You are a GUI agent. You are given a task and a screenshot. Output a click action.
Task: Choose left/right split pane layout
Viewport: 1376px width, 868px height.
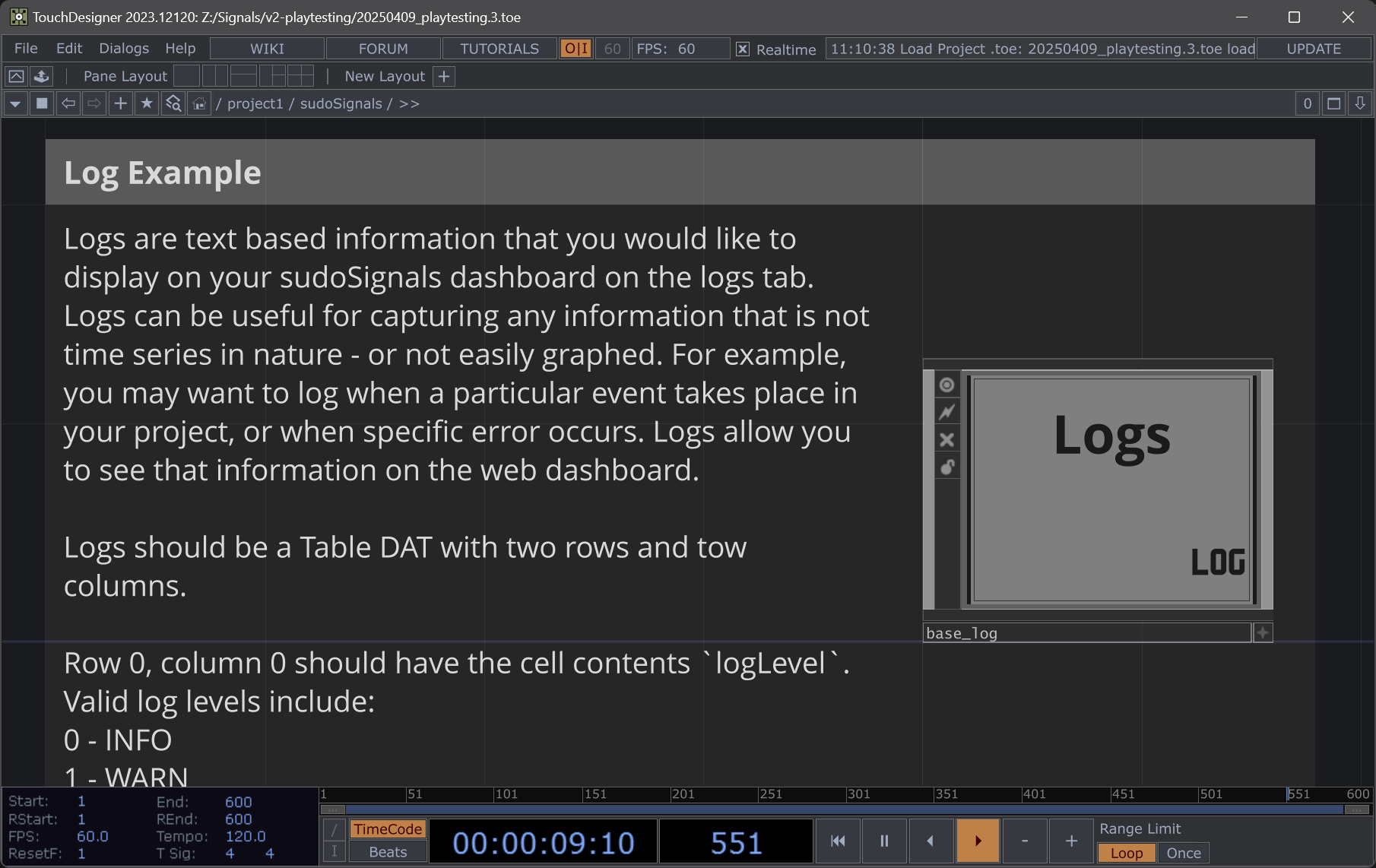click(215, 76)
